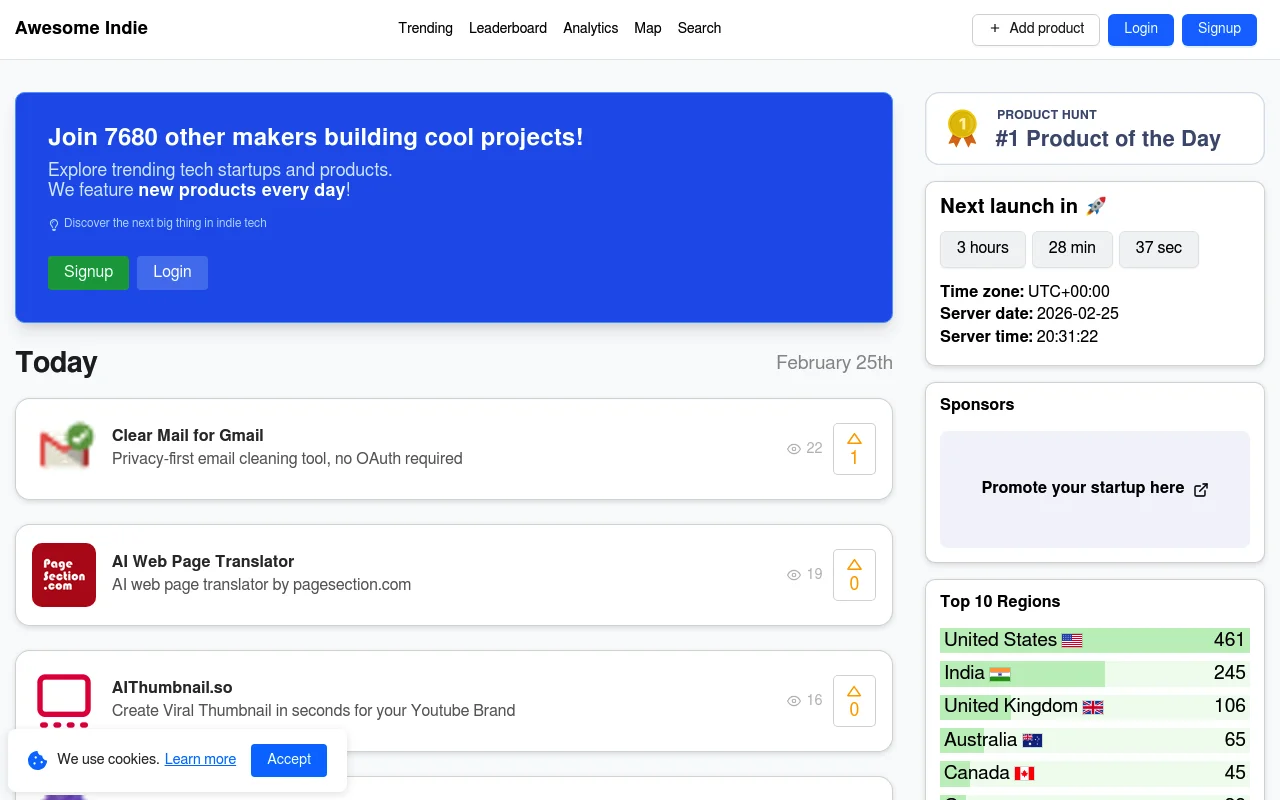
Task: Click Signup inside the blue banner
Action: tap(88, 272)
